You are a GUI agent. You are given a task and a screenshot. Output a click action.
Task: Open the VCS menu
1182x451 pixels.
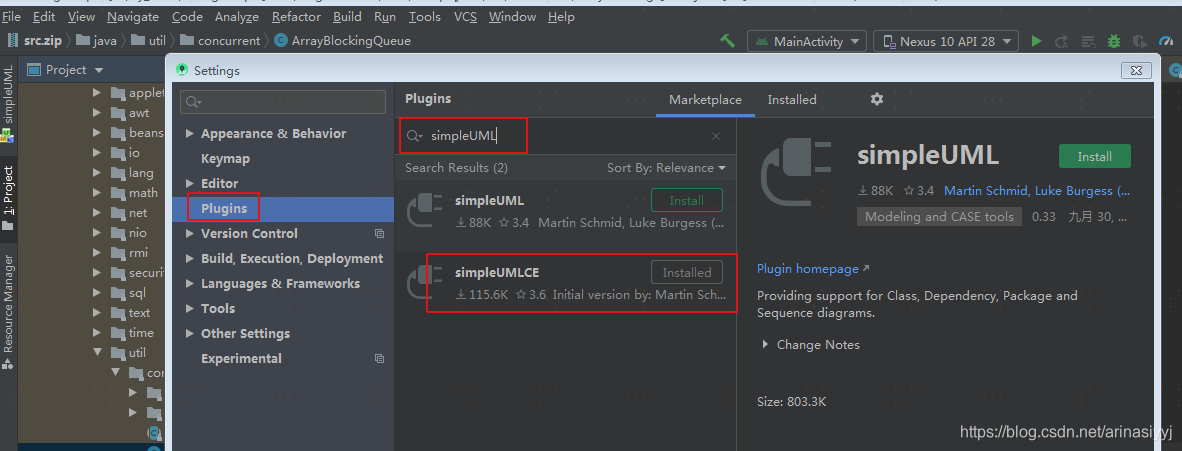point(465,17)
